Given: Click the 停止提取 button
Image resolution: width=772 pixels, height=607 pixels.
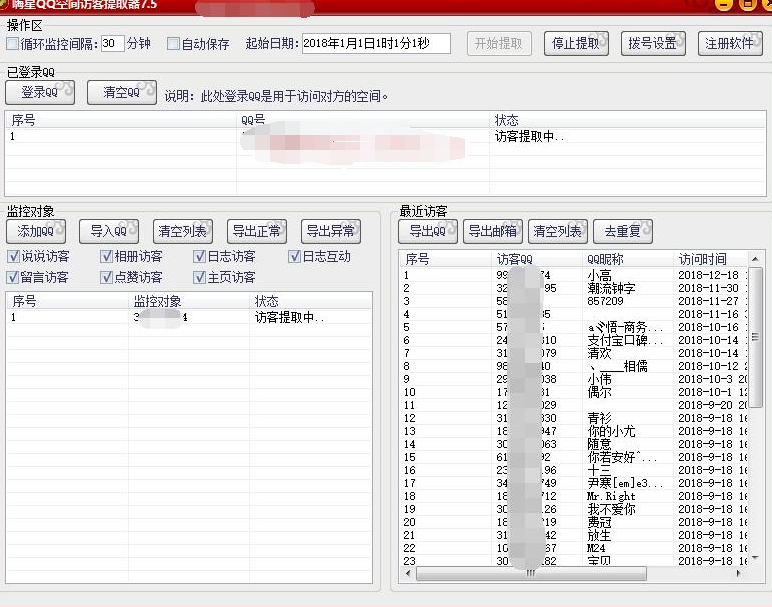Looking at the screenshot, I should point(576,44).
